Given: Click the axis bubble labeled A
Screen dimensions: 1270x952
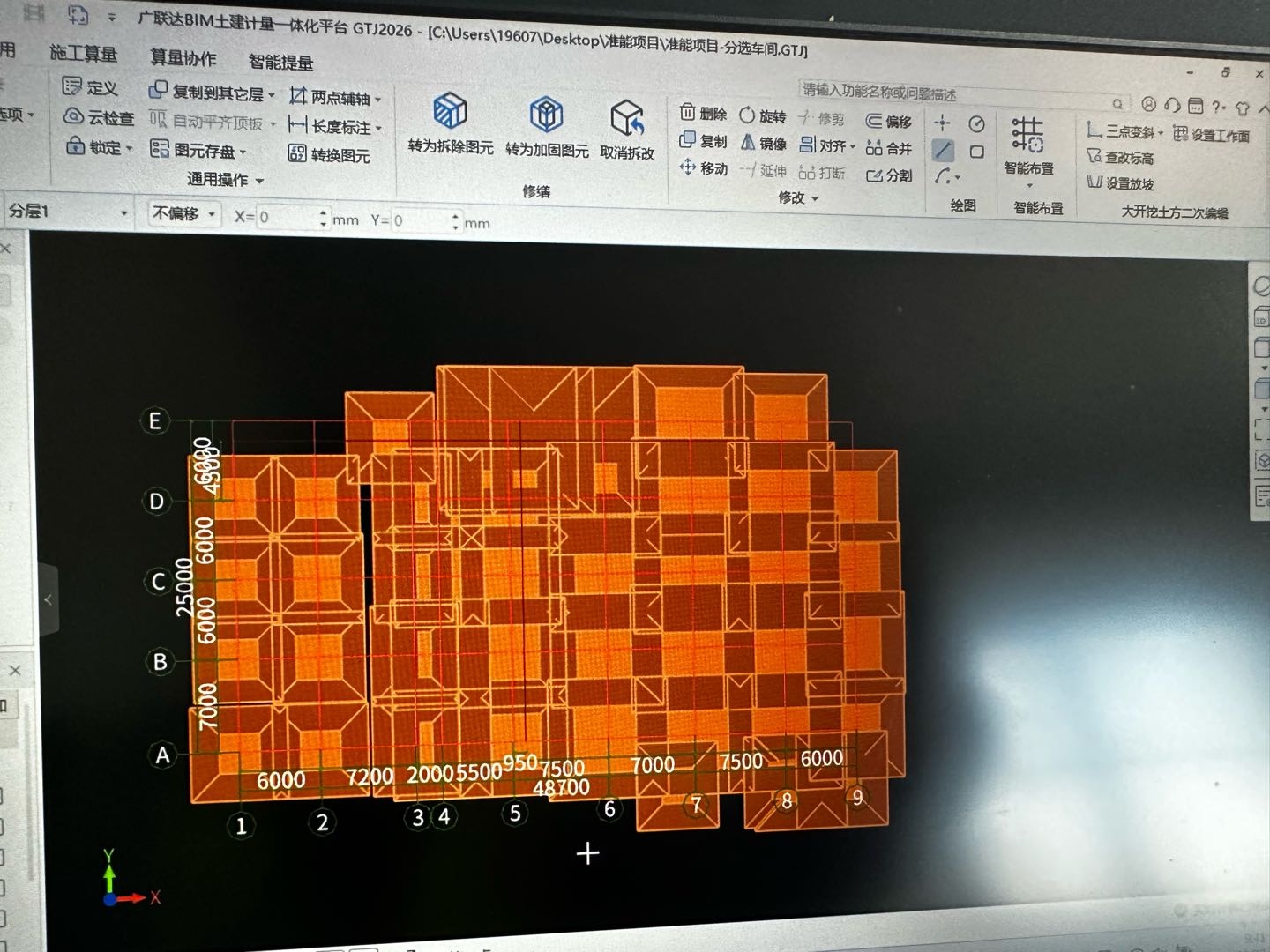Looking at the screenshot, I should pos(162,755).
